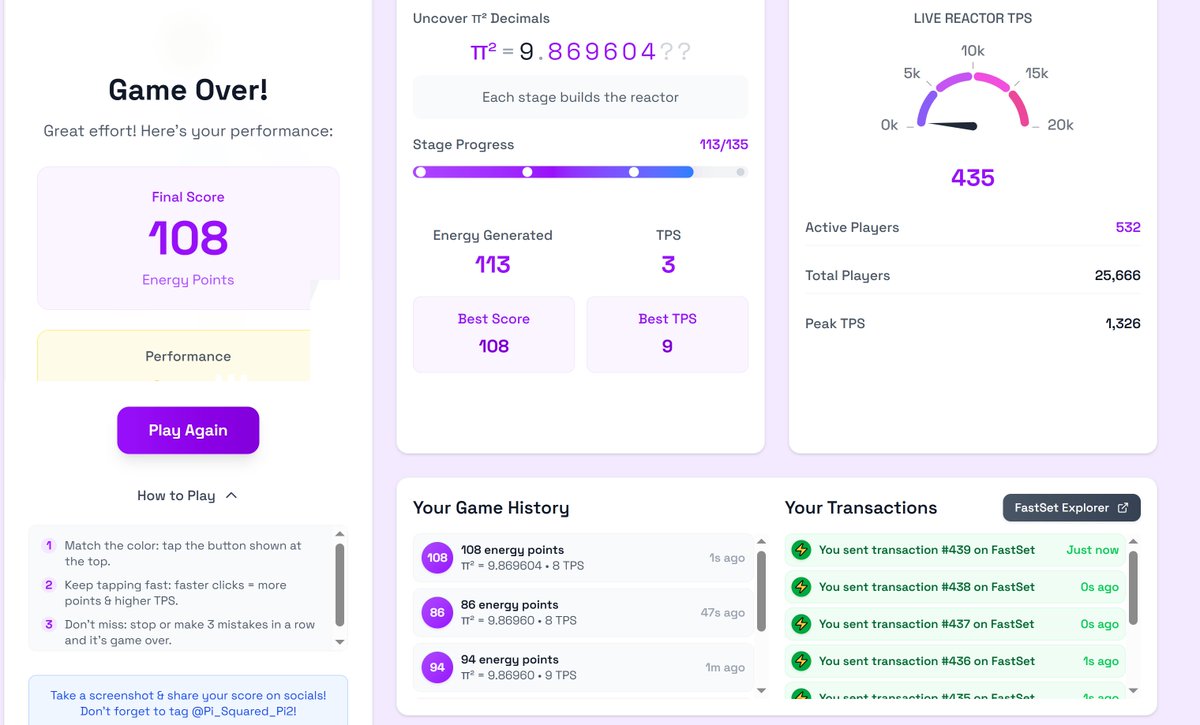Click the '1m ago' timestamp
The width and height of the screenshot is (1200, 725).
pyautogui.click(x=726, y=668)
